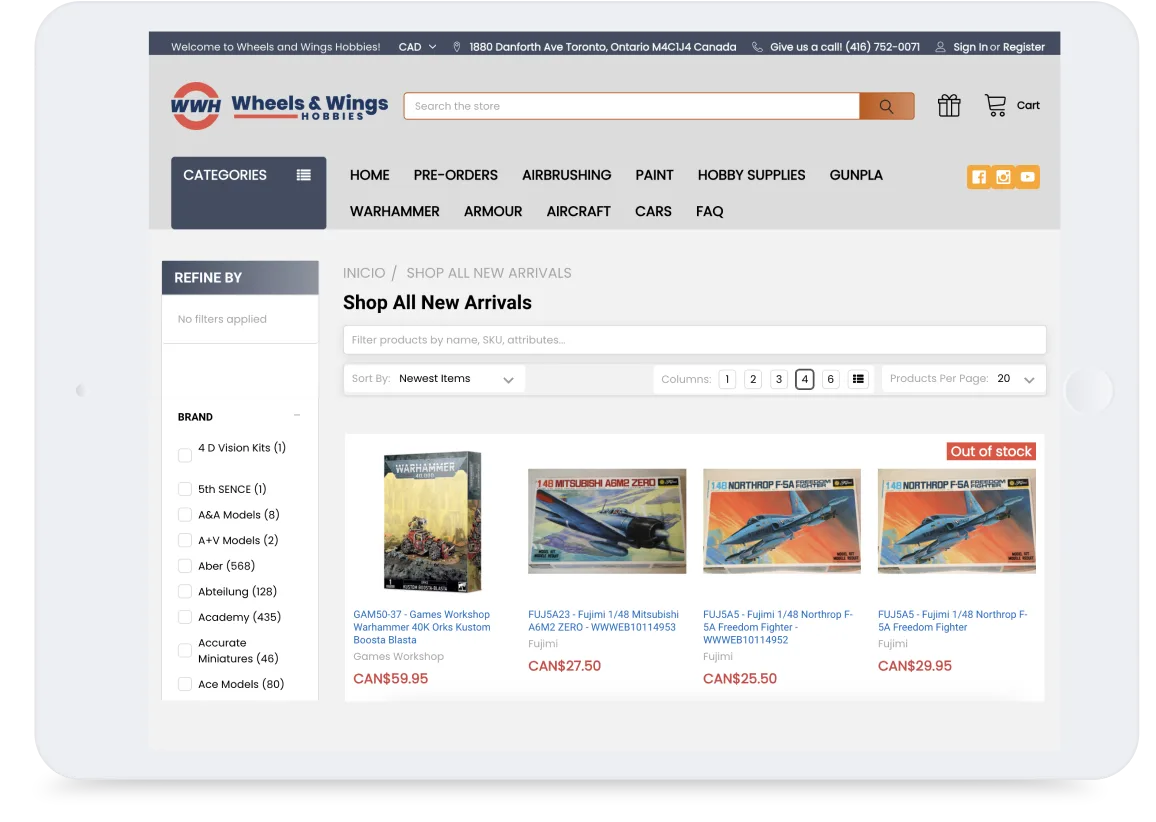
Task: Open the Mitsubishi A6M2 Zero thumbnail
Action: point(607,521)
